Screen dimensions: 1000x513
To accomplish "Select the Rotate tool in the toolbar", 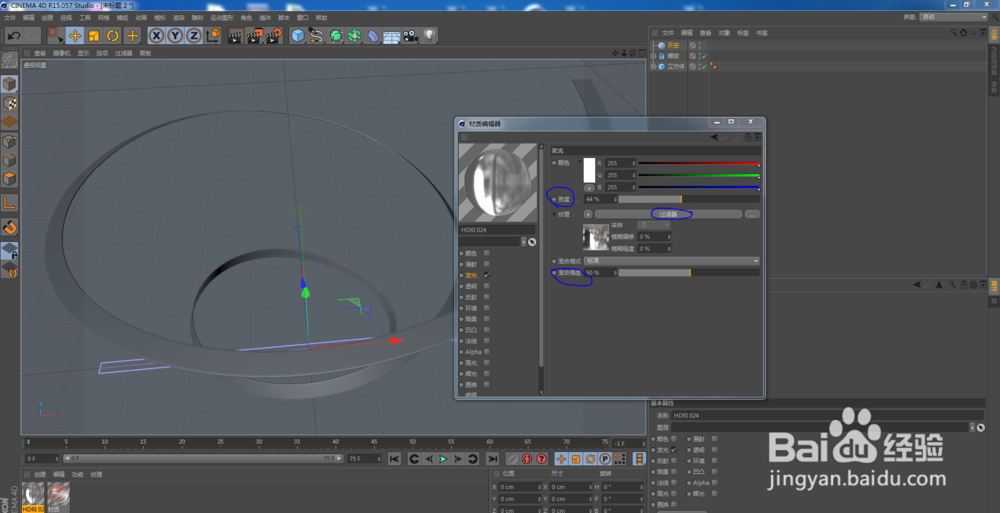I will click(113, 36).
